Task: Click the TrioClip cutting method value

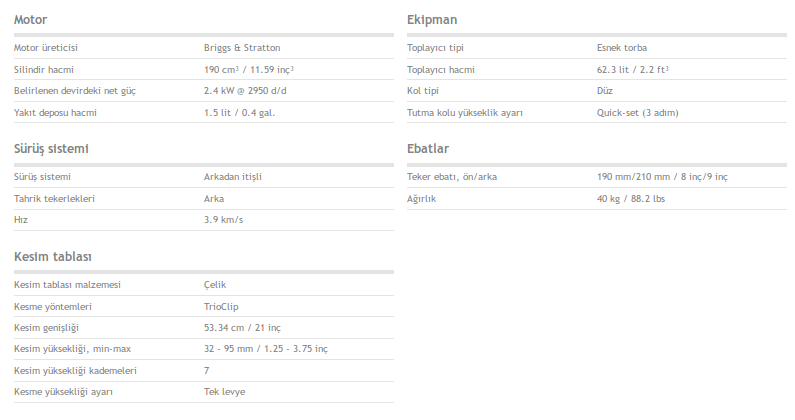Action: click(x=221, y=307)
